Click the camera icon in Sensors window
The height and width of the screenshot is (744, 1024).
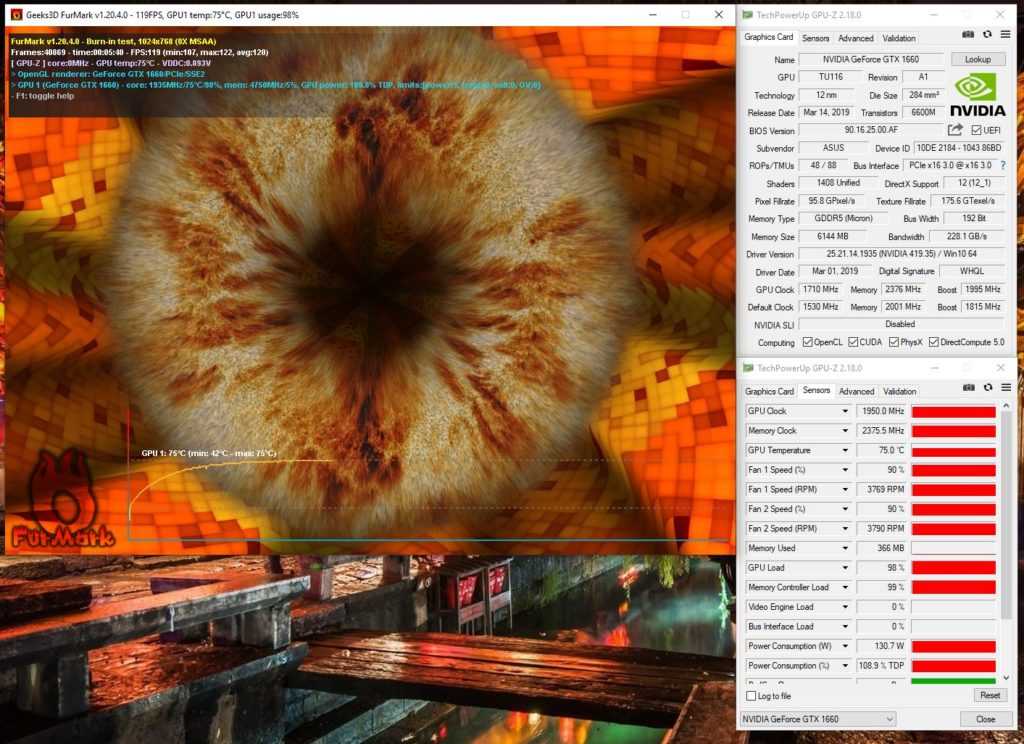coord(967,391)
